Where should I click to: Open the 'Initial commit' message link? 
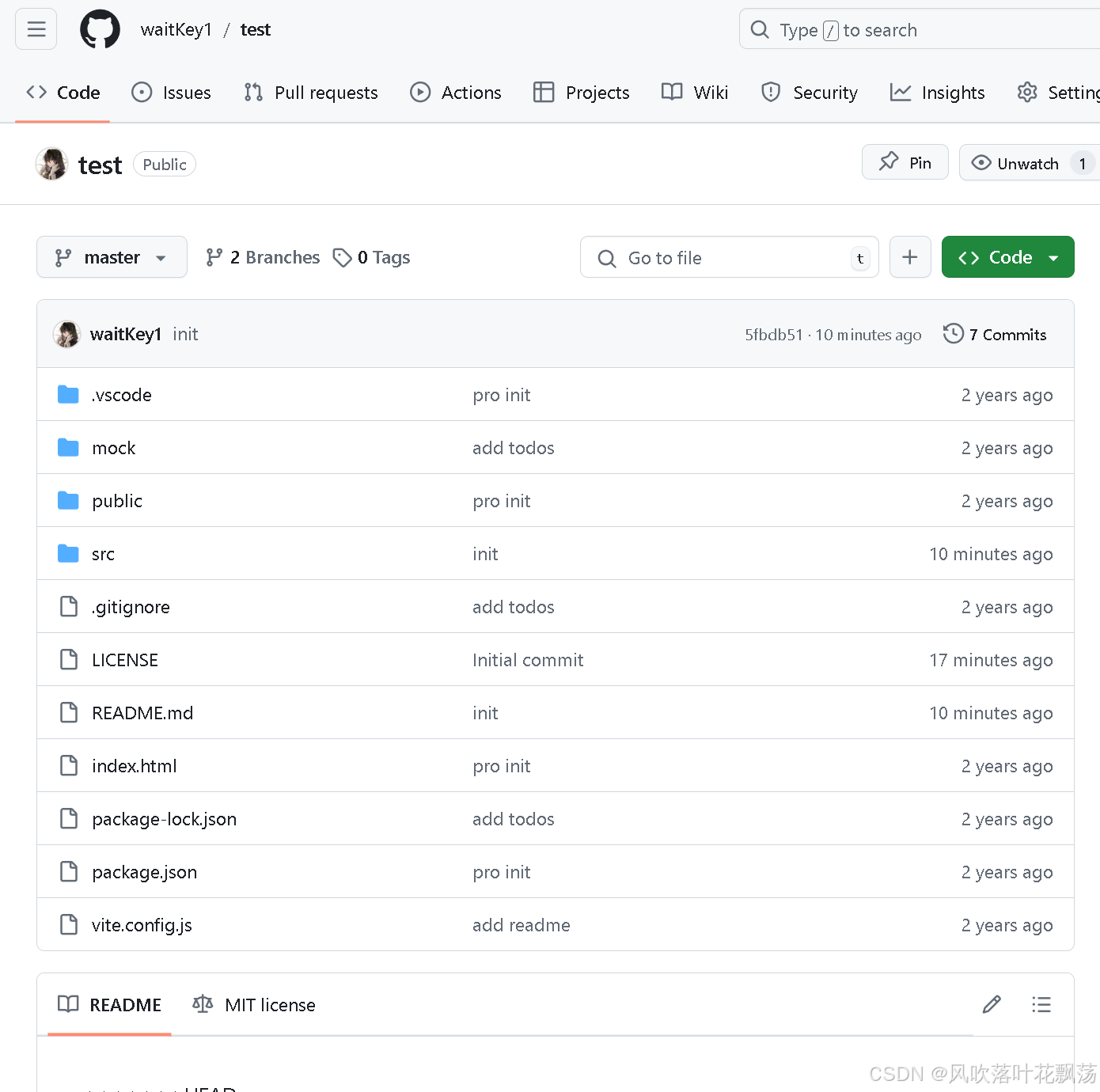pos(528,660)
